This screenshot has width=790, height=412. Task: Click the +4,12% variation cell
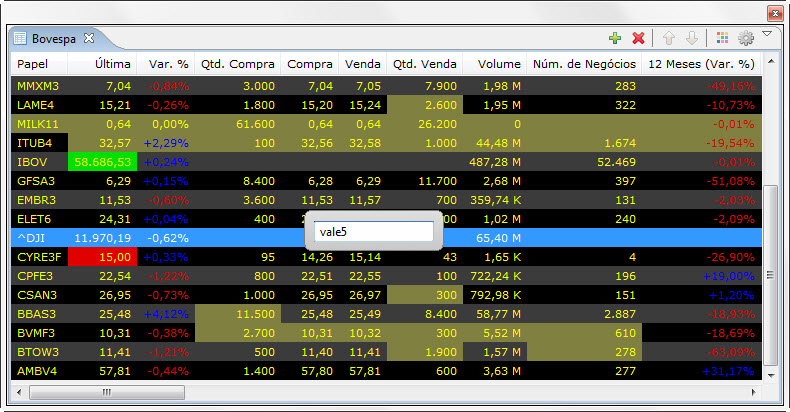[x=166, y=314]
